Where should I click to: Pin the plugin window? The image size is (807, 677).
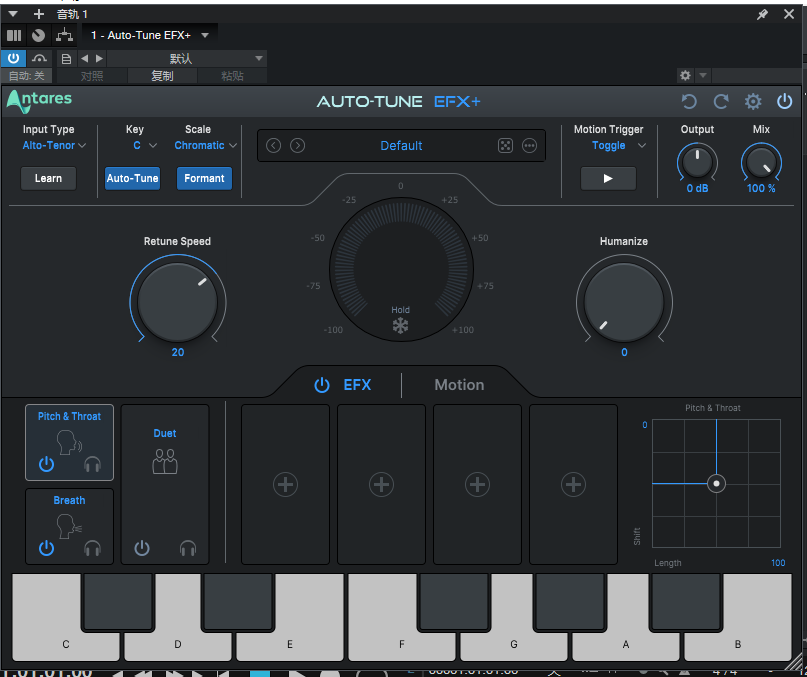[x=762, y=14]
